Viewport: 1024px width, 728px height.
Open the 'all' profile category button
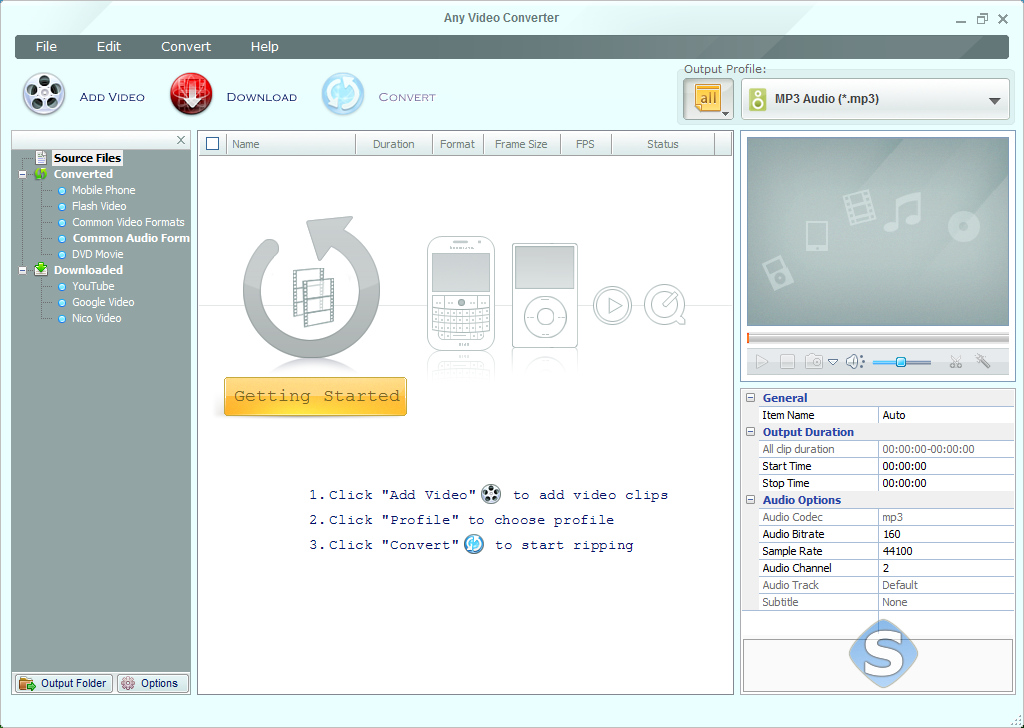click(709, 100)
